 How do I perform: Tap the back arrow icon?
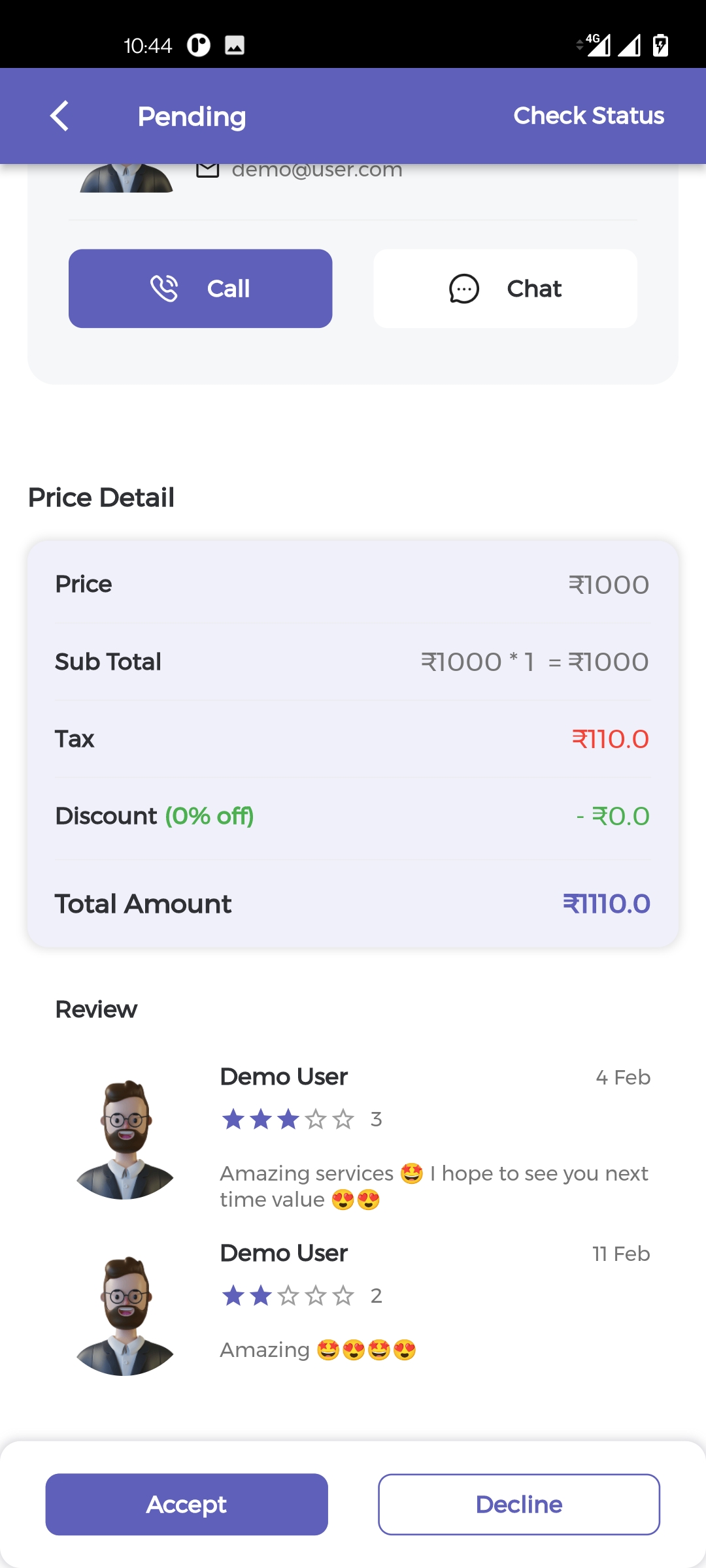pos(59,116)
